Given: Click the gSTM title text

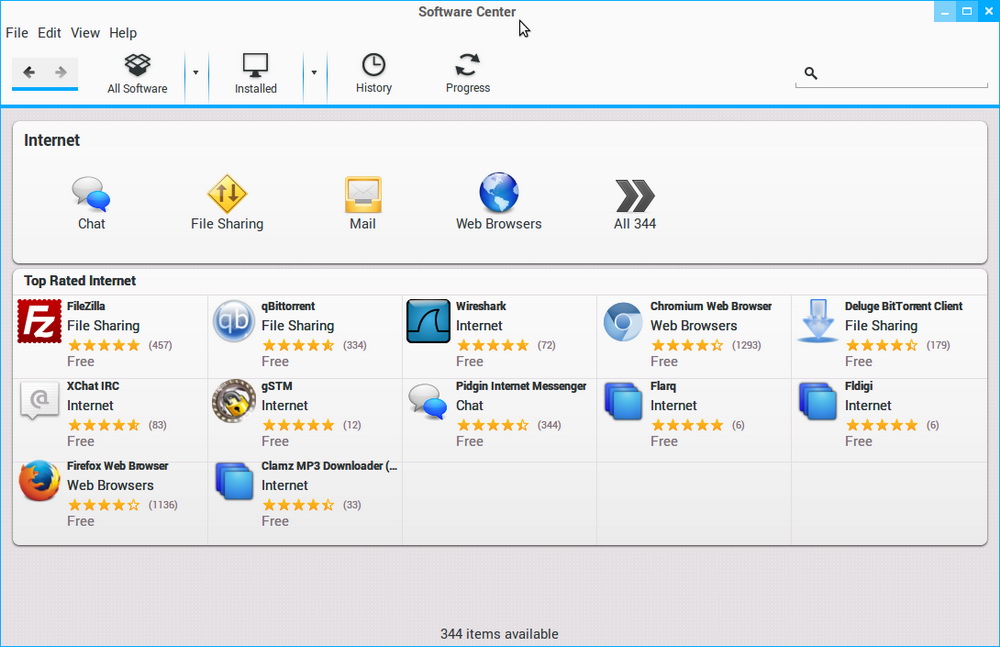Looking at the screenshot, I should tap(277, 386).
